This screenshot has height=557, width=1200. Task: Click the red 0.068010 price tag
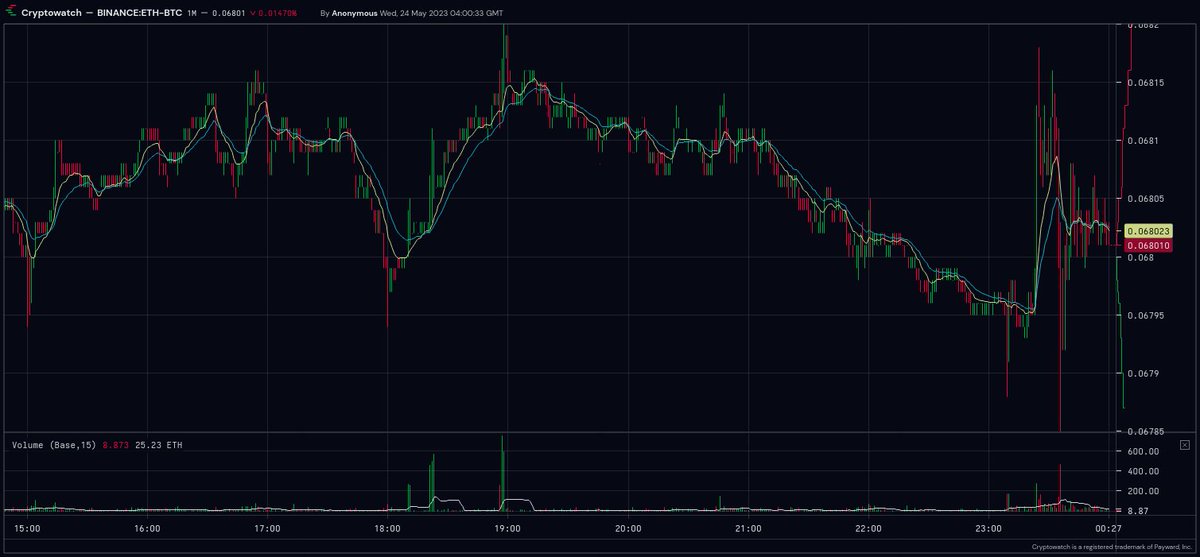tap(1147, 245)
